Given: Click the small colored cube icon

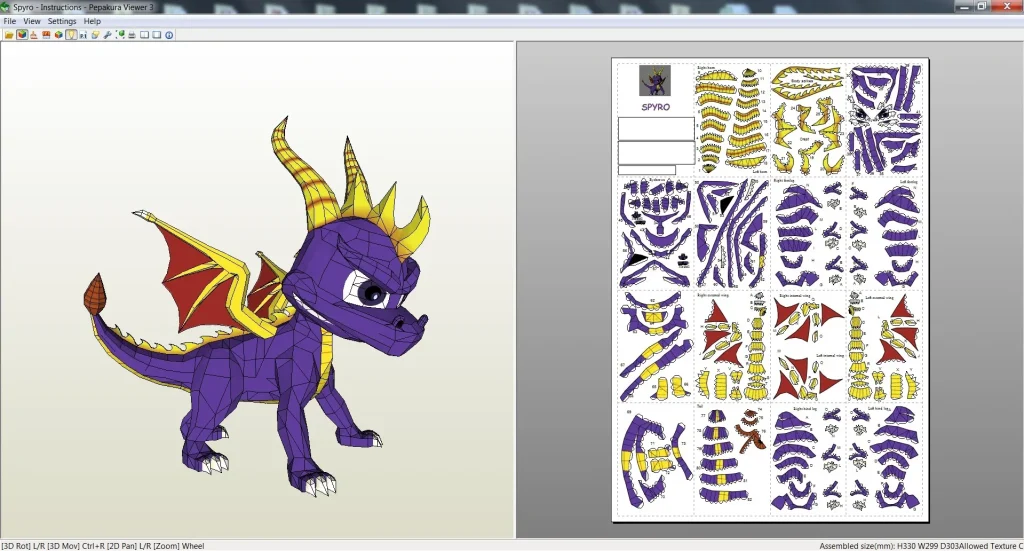Looking at the screenshot, I should [58, 35].
